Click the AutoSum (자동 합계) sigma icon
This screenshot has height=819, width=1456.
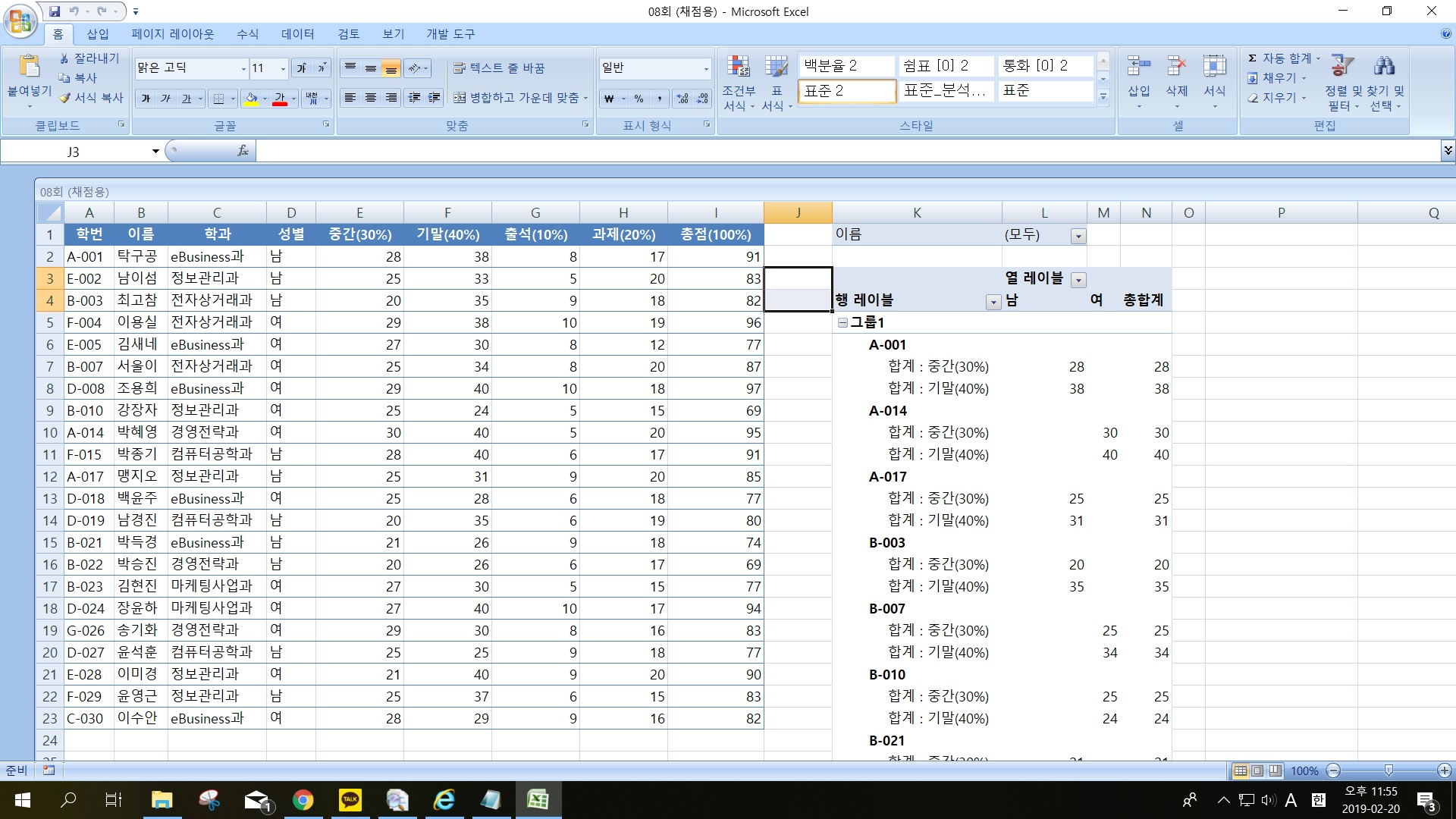pos(1253,58)
